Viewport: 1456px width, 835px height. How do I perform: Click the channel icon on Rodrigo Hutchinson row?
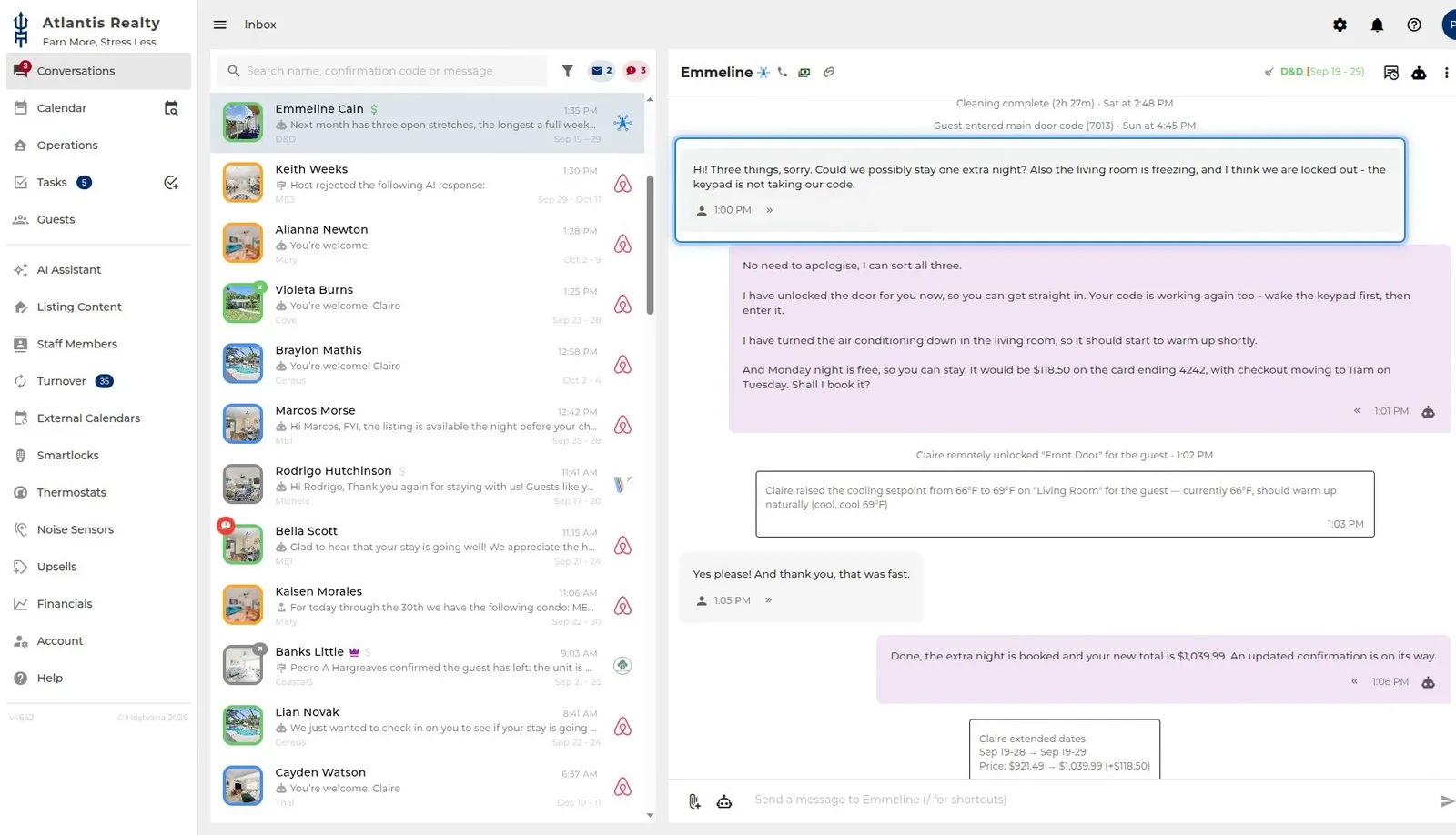(x=622, y=485)
